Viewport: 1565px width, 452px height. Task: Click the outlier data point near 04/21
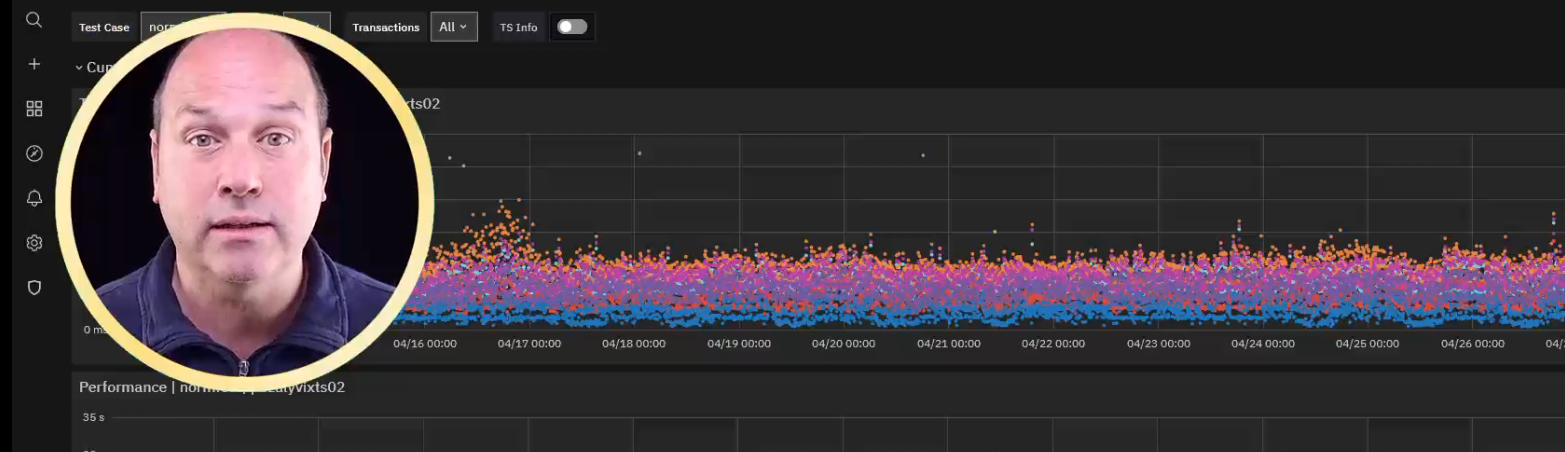(923, 155)
